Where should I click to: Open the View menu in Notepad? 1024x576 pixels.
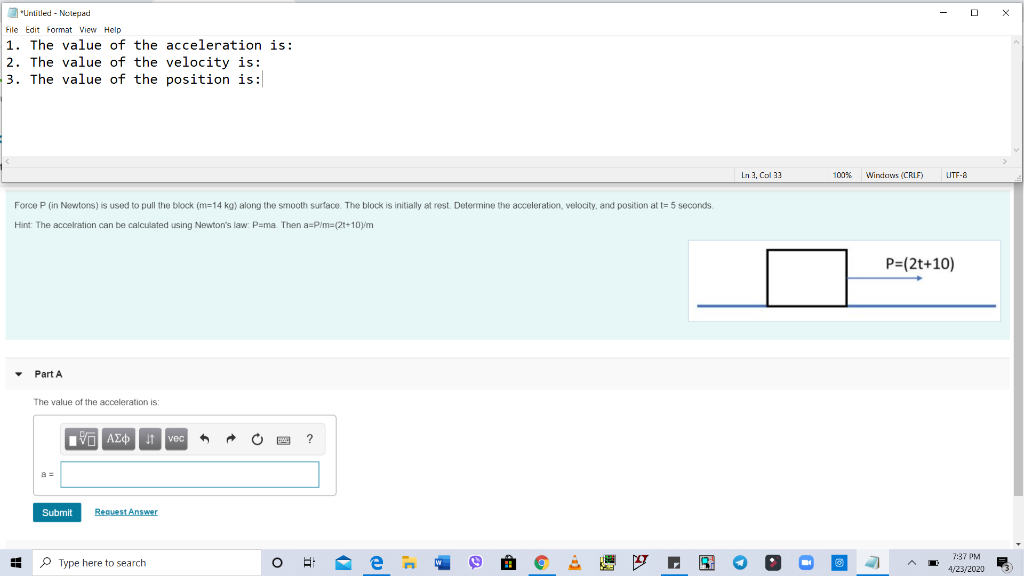tap(88, 29)
